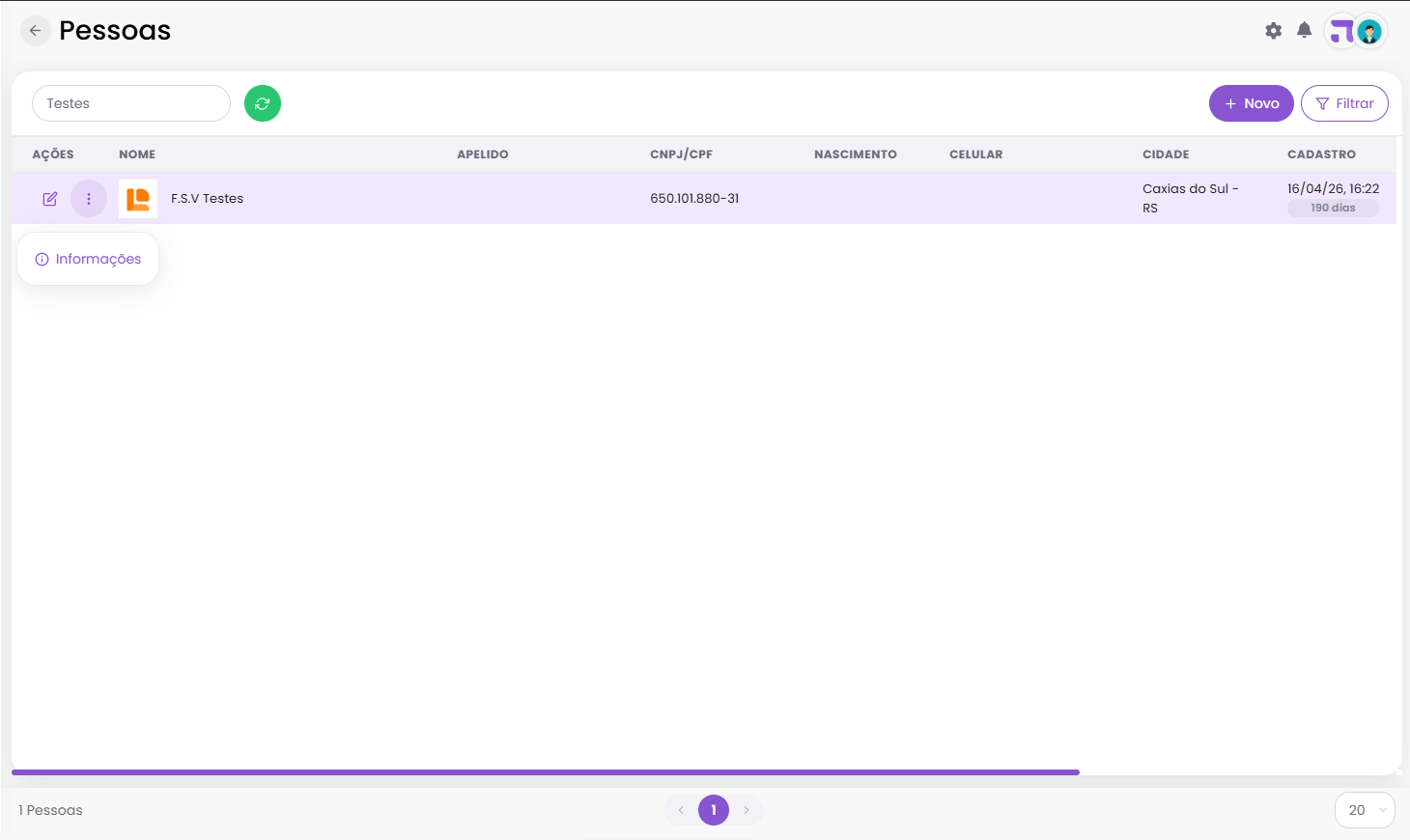Viewport: 1410px width, 840px height.
Task: Click the city Caxias do Sul - RS
Action: coord(1190,198)
